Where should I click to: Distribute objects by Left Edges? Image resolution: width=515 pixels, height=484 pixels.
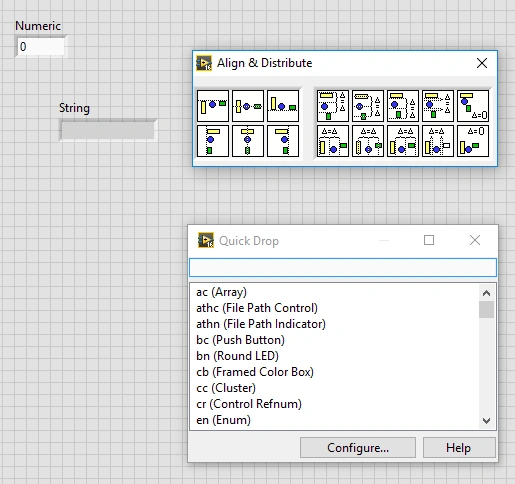(333, 141)
